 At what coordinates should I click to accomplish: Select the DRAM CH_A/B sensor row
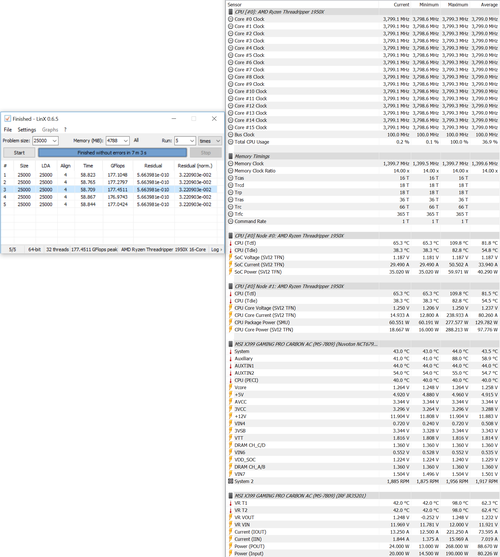pyautogui.click(x=363, y=467)
